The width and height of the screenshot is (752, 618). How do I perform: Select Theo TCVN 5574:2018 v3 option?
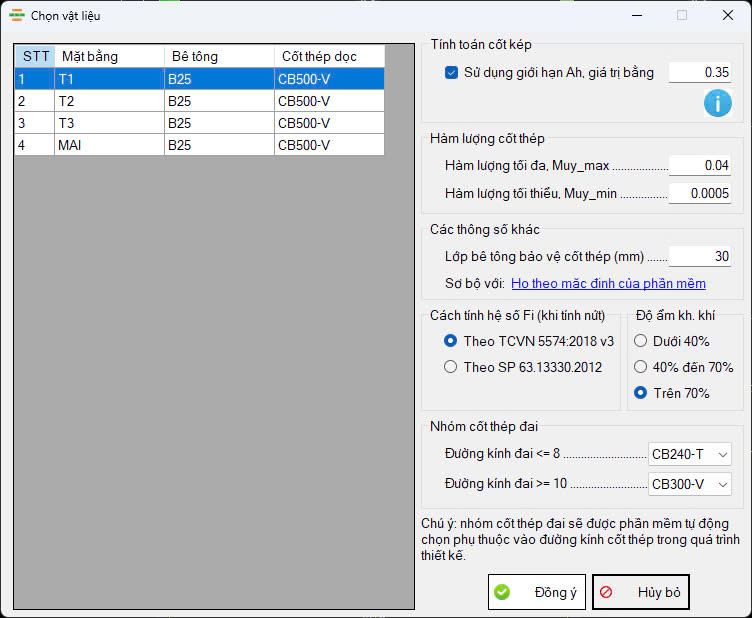click(x=451, y=341)
